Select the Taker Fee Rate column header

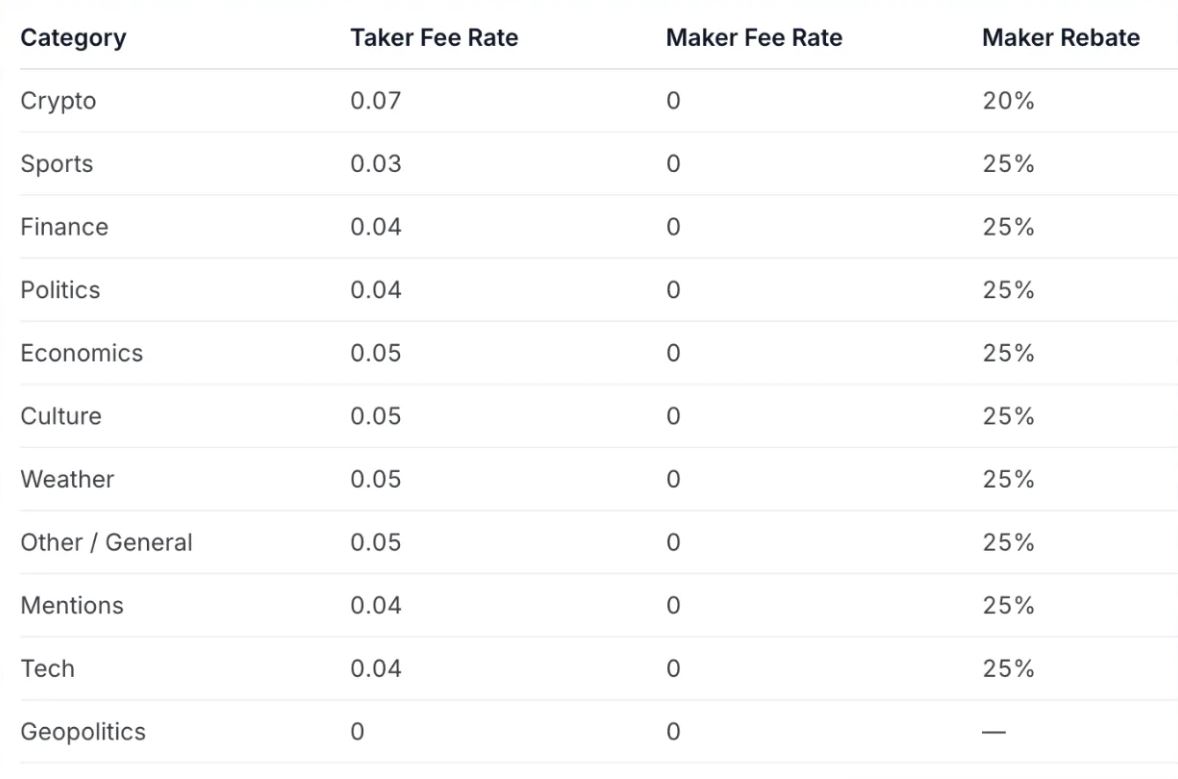pos(434,38)
